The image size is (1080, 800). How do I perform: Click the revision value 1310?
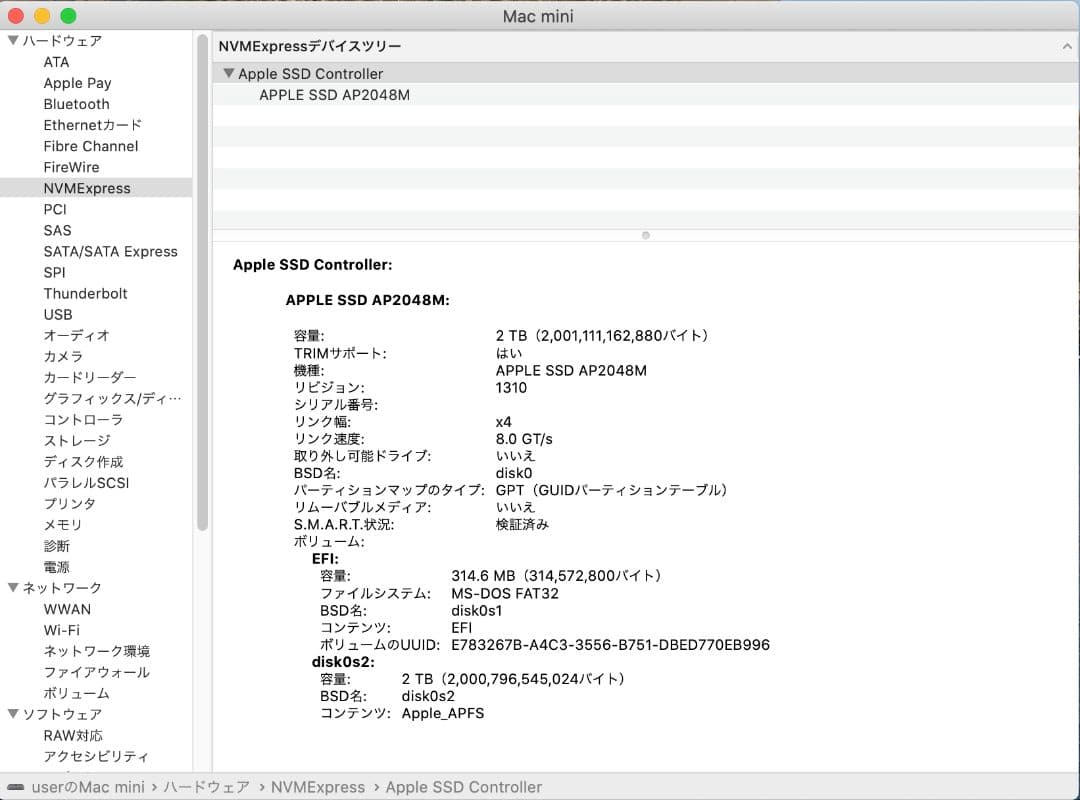click(511, 387)
